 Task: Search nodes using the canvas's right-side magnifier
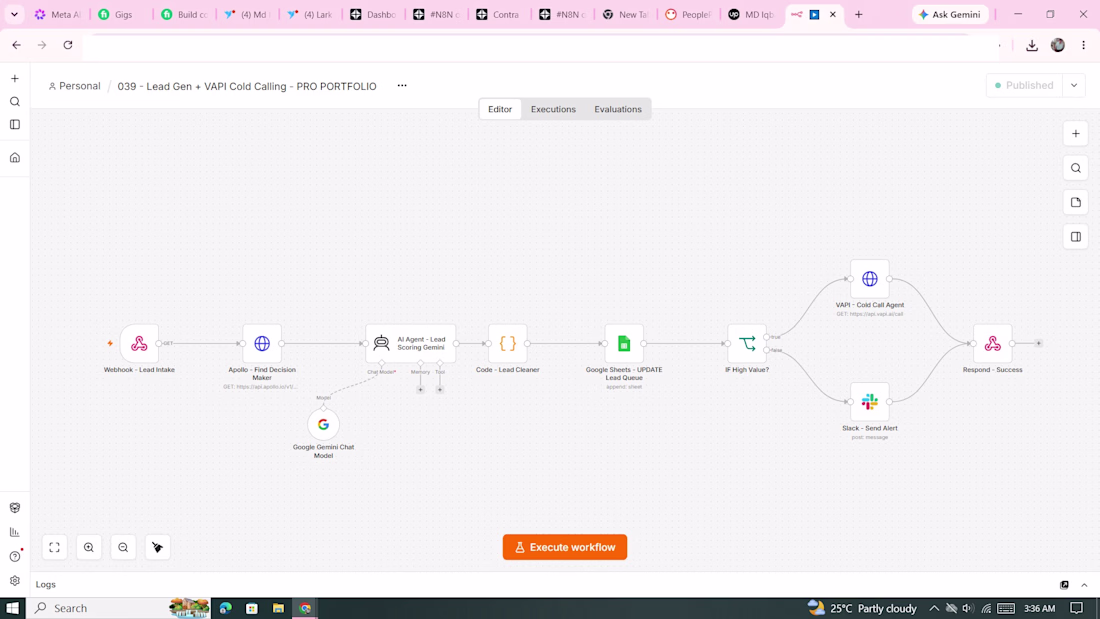click(1075, 168)
